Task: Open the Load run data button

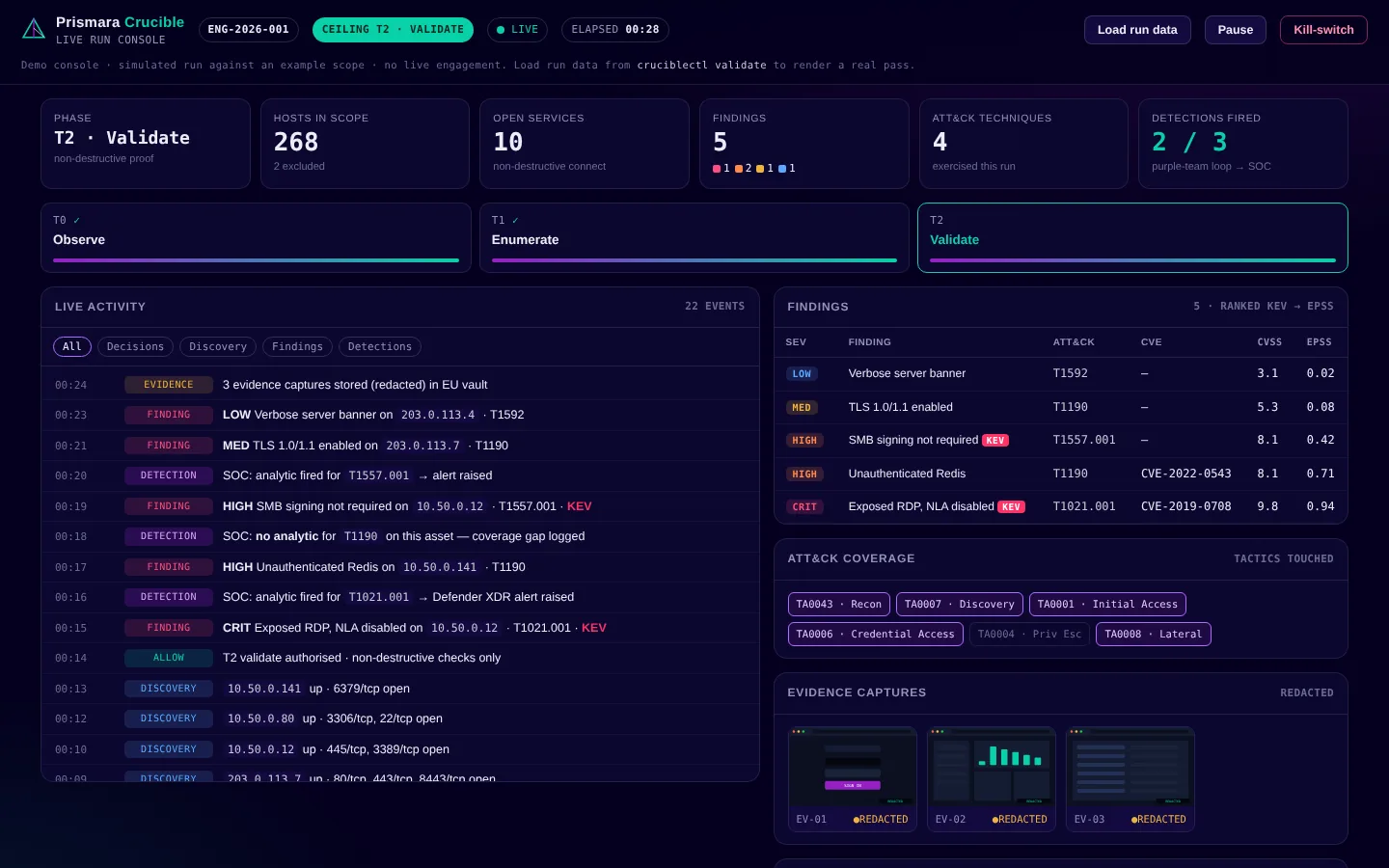Action: [1137, 30]
